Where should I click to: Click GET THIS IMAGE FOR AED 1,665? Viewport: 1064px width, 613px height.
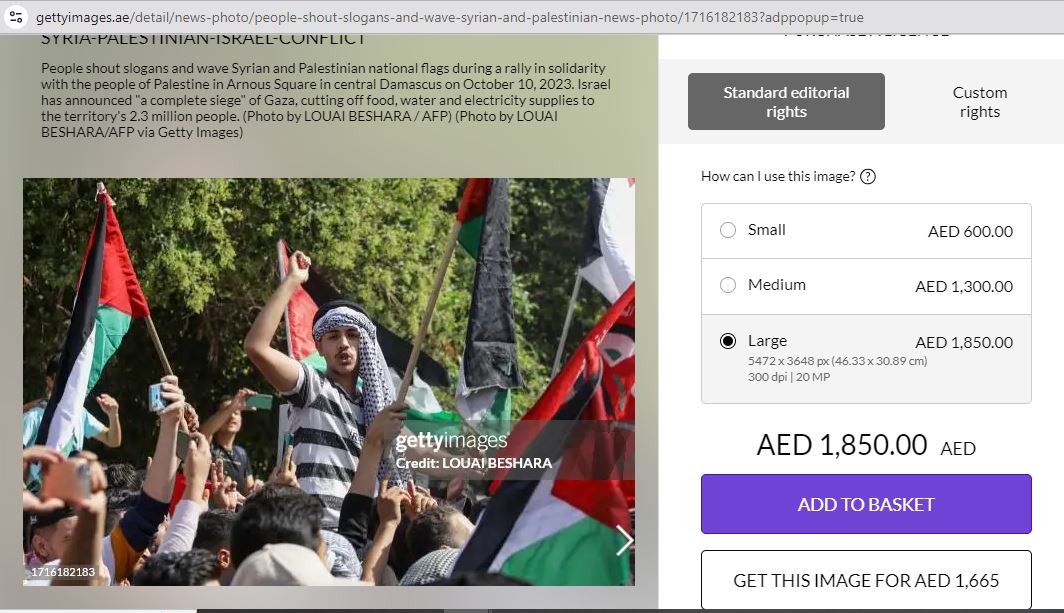pyautogui.click(x=866, y=580)
